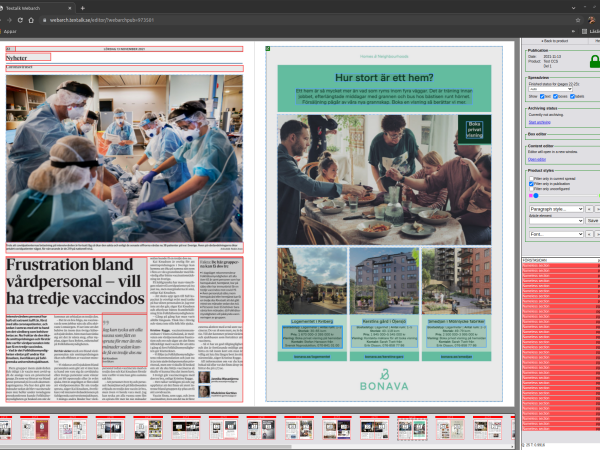Reload the Textalk Webarch page
Viewport: 600px width, 450px height.
pos(20,20)
